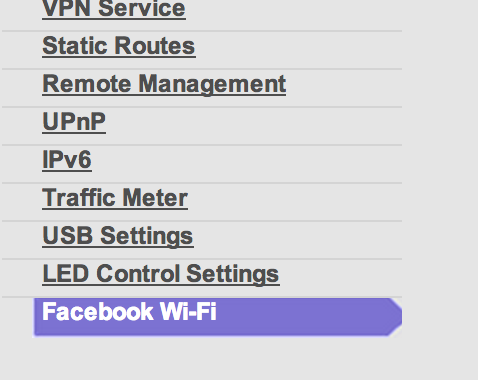The width and height of the screenshot is (478, 380).
Task: Open USB Settings
Action: point(118,236)
